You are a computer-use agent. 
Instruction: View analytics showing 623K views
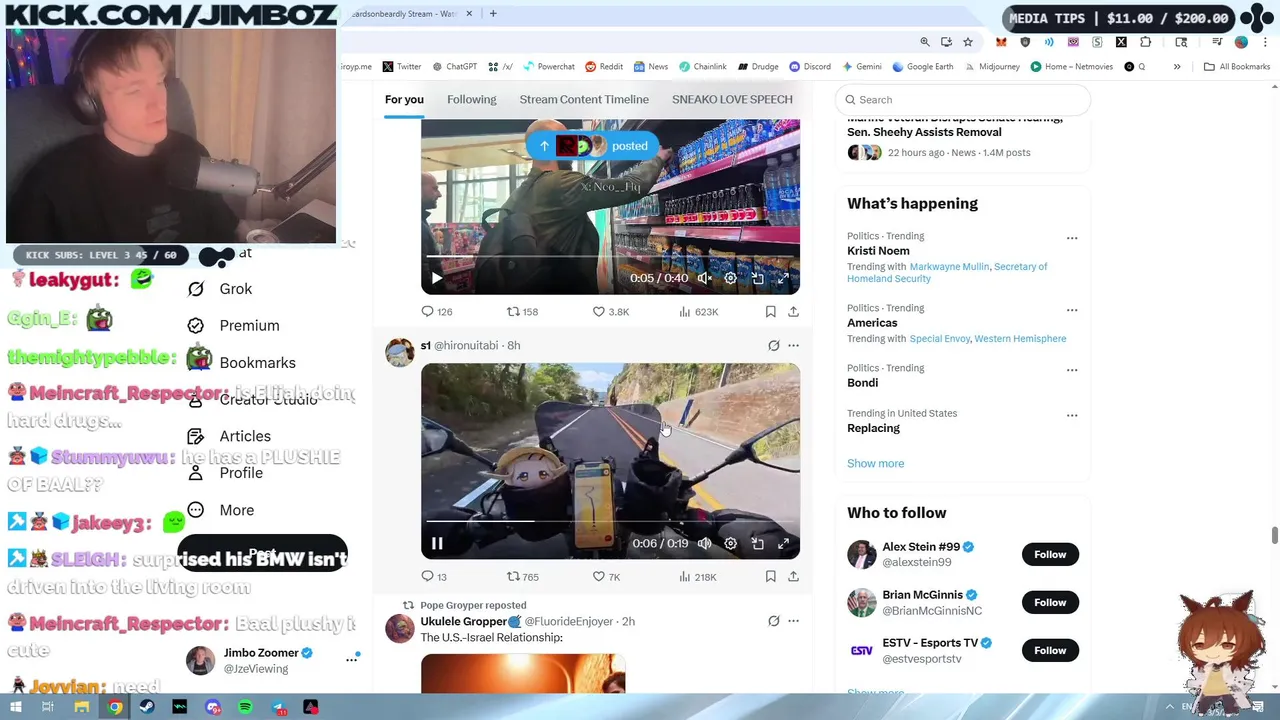(x=698, y=312)
